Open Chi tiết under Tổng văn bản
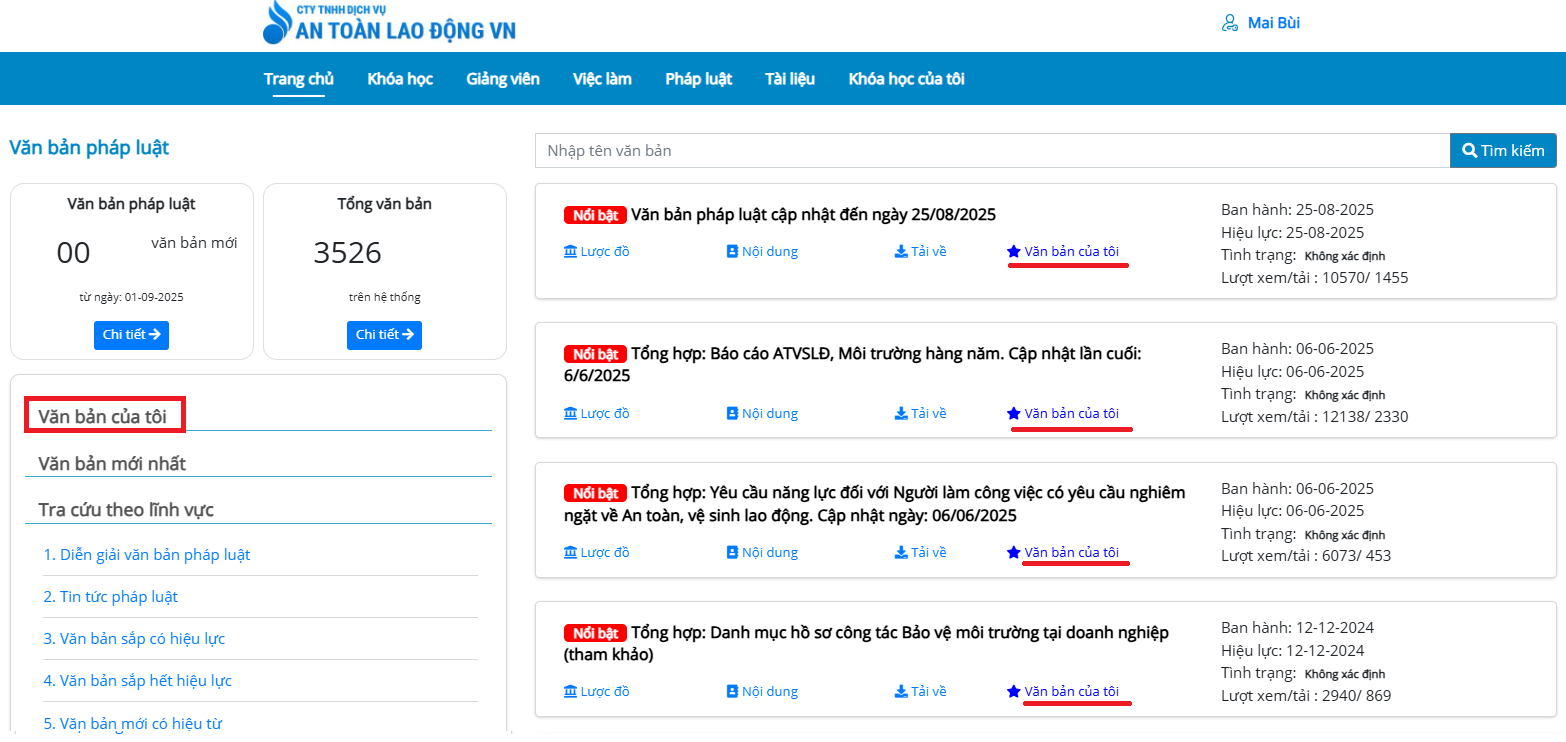The image size is (1566, 742). (x=384, y=335)
